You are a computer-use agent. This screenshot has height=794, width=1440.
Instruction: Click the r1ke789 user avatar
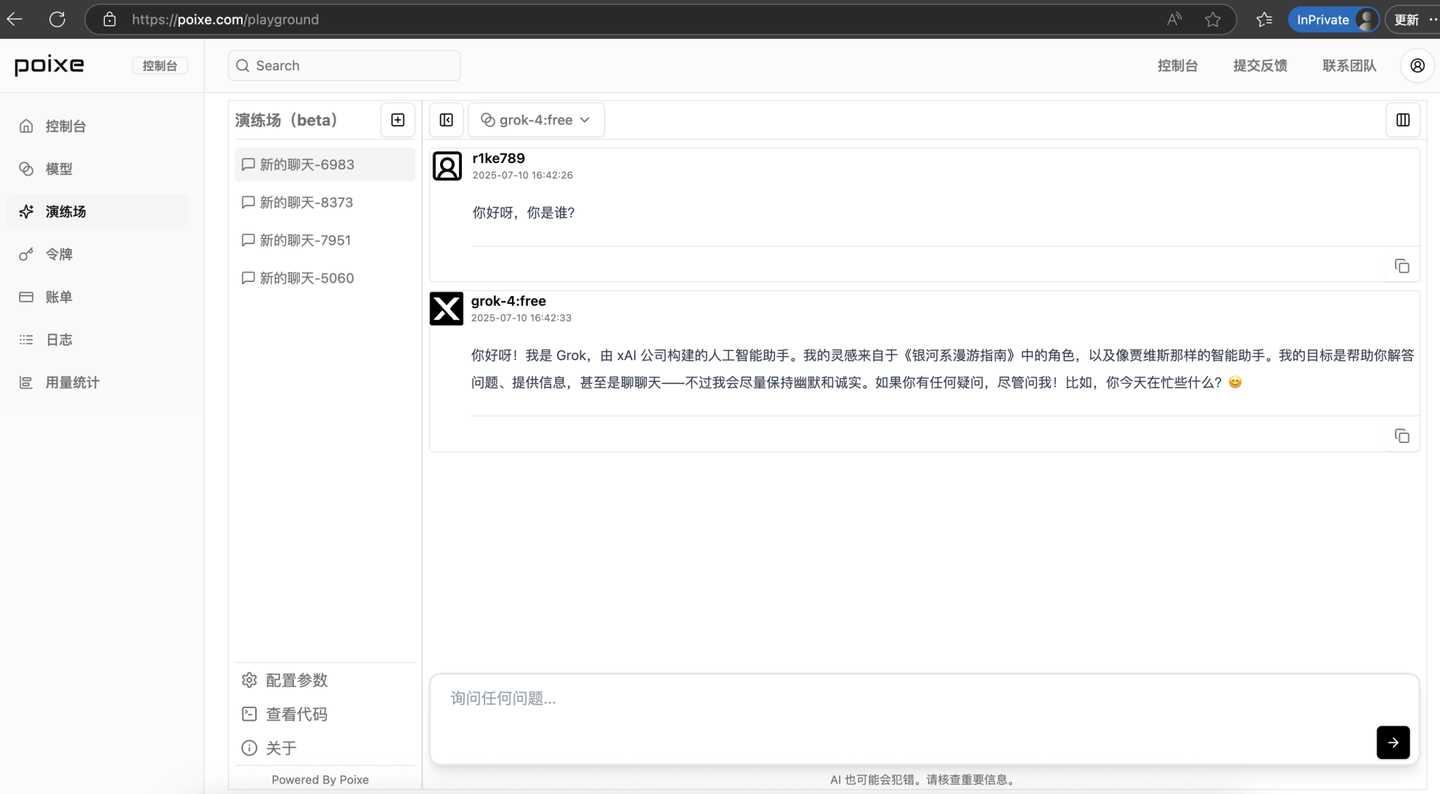coord(447,166)
